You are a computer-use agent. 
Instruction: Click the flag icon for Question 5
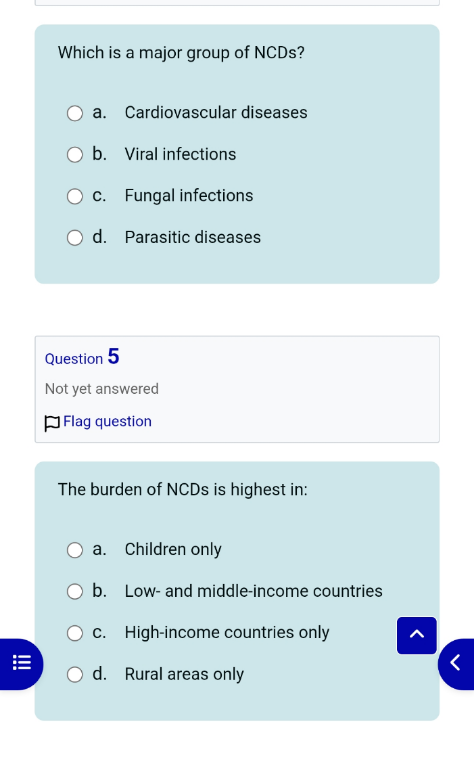(52, 423)
